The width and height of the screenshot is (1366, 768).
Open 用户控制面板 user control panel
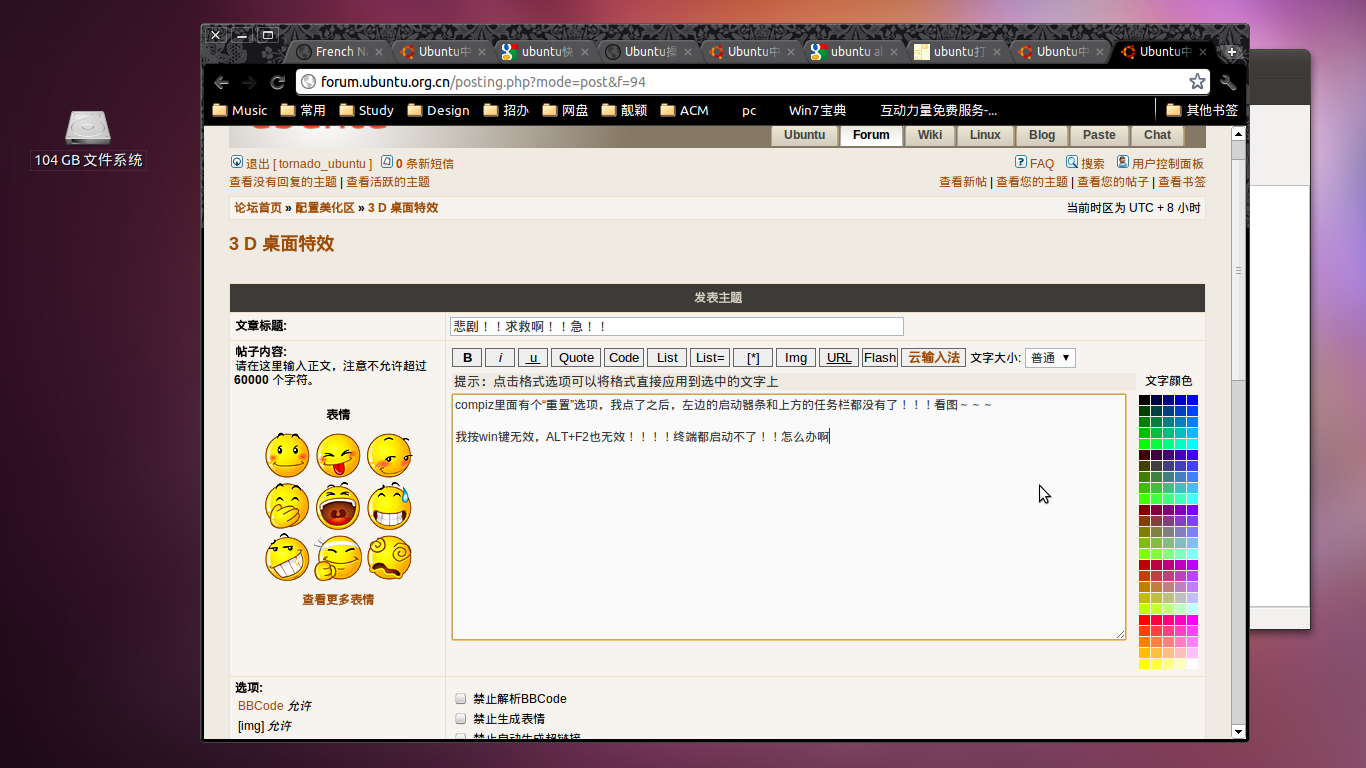click(1167, 163)
